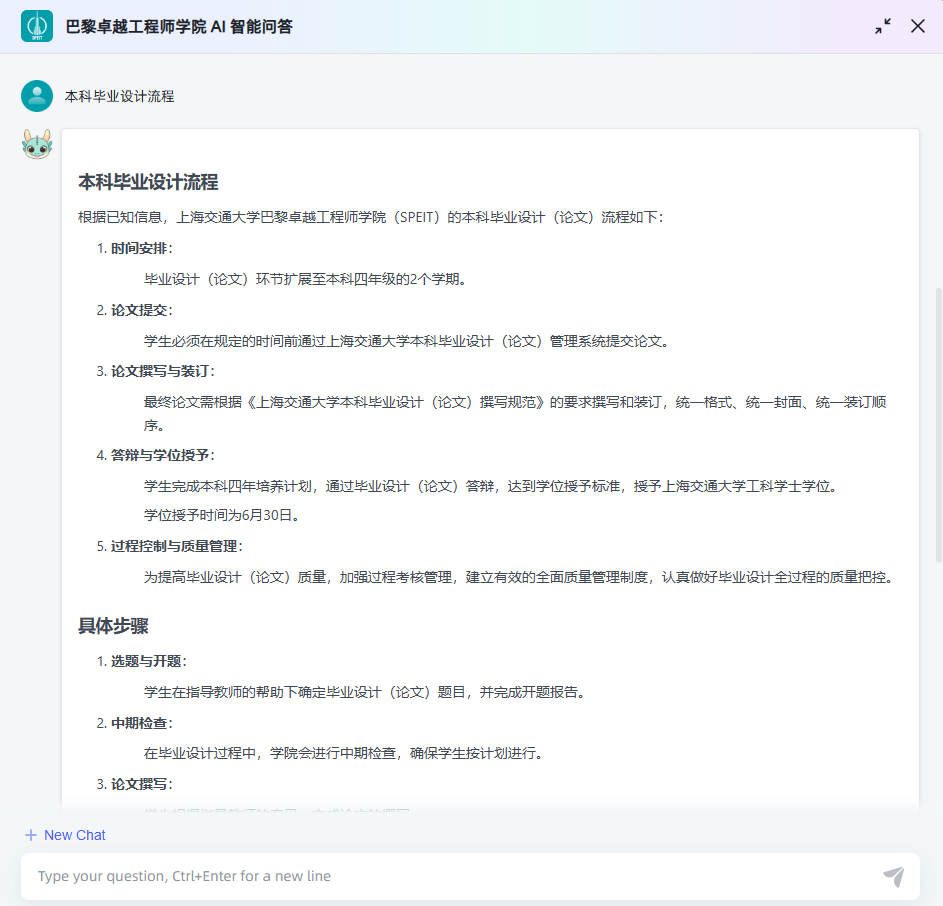Click the dragon mascot bot avatar
The height and width of the screenshot is (906, 943).
coord(37,144)
